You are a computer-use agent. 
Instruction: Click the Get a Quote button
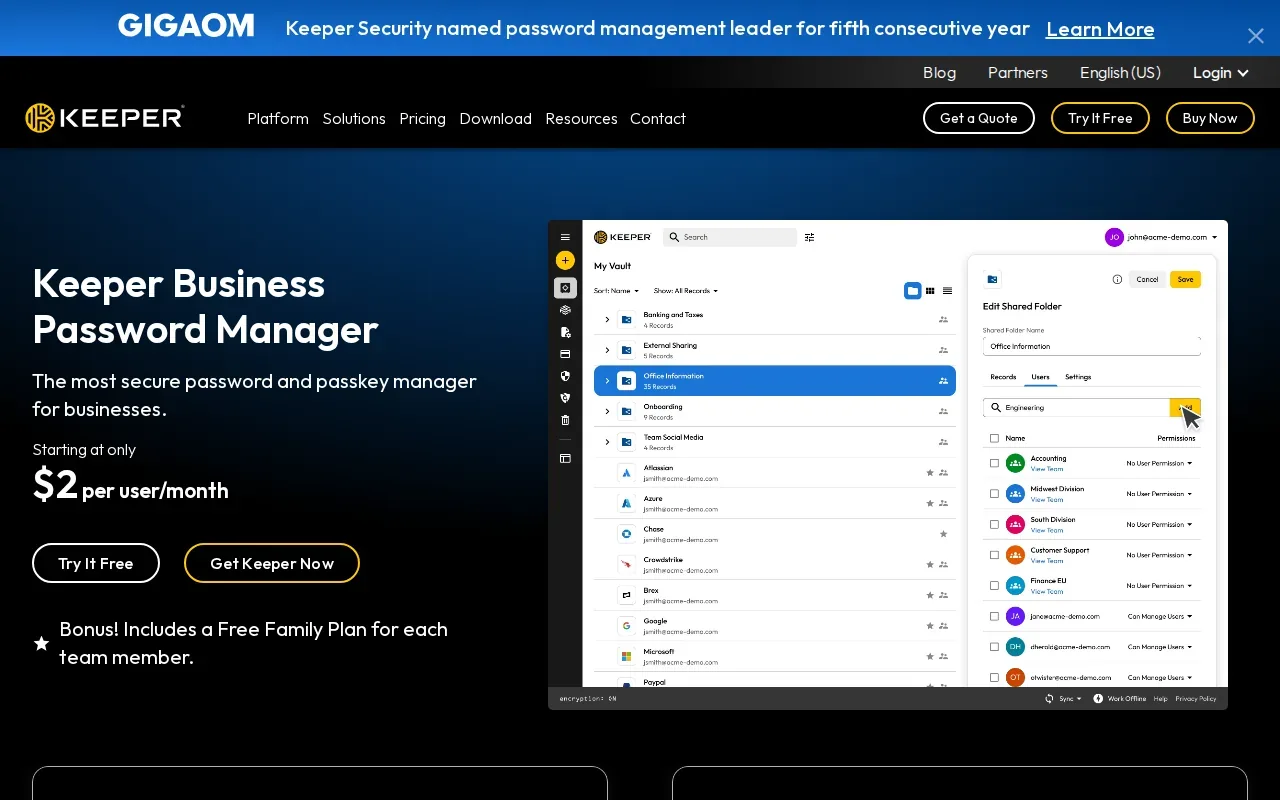(979, 118)
